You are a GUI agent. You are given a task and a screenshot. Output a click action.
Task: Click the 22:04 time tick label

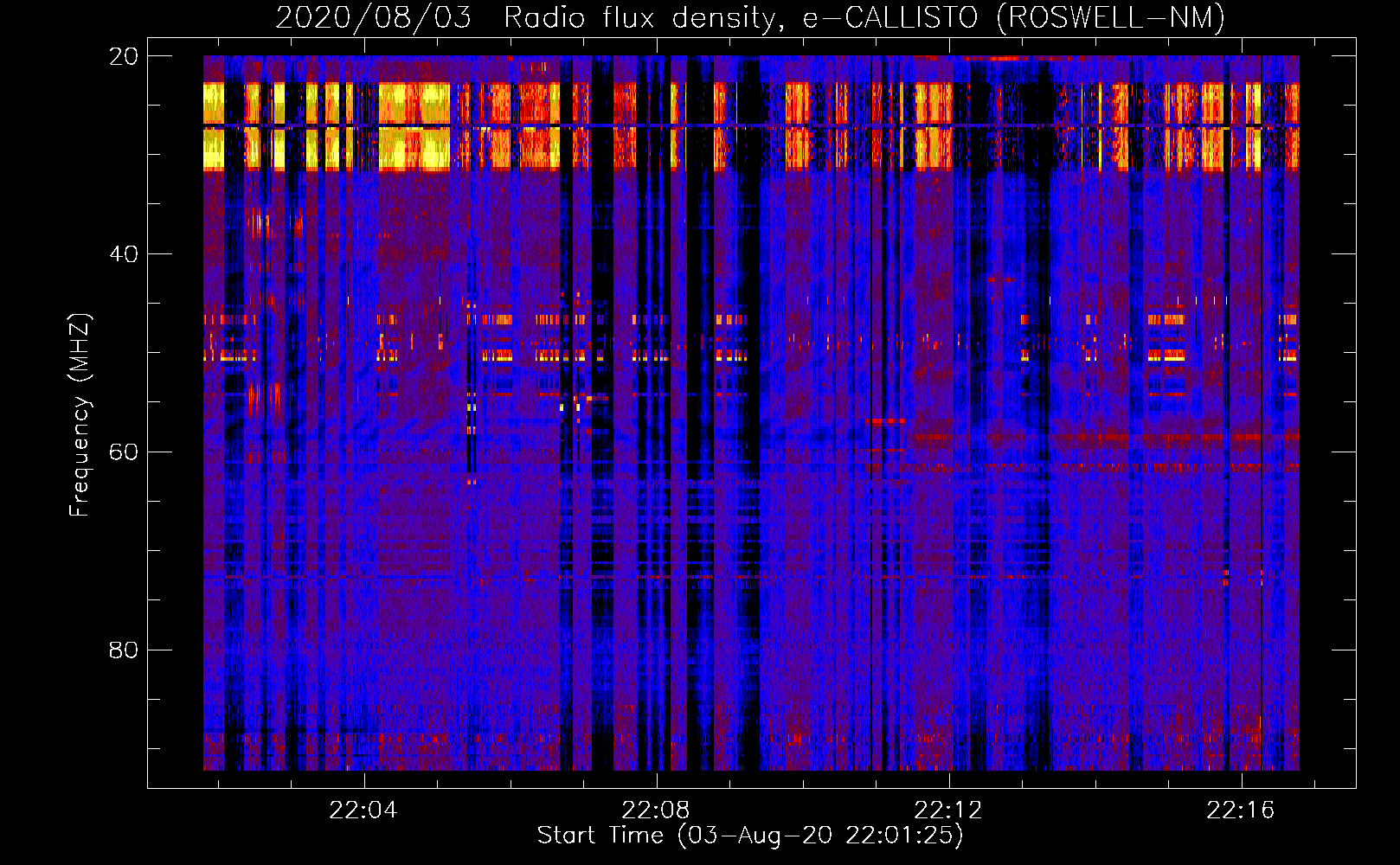[363, 810]
